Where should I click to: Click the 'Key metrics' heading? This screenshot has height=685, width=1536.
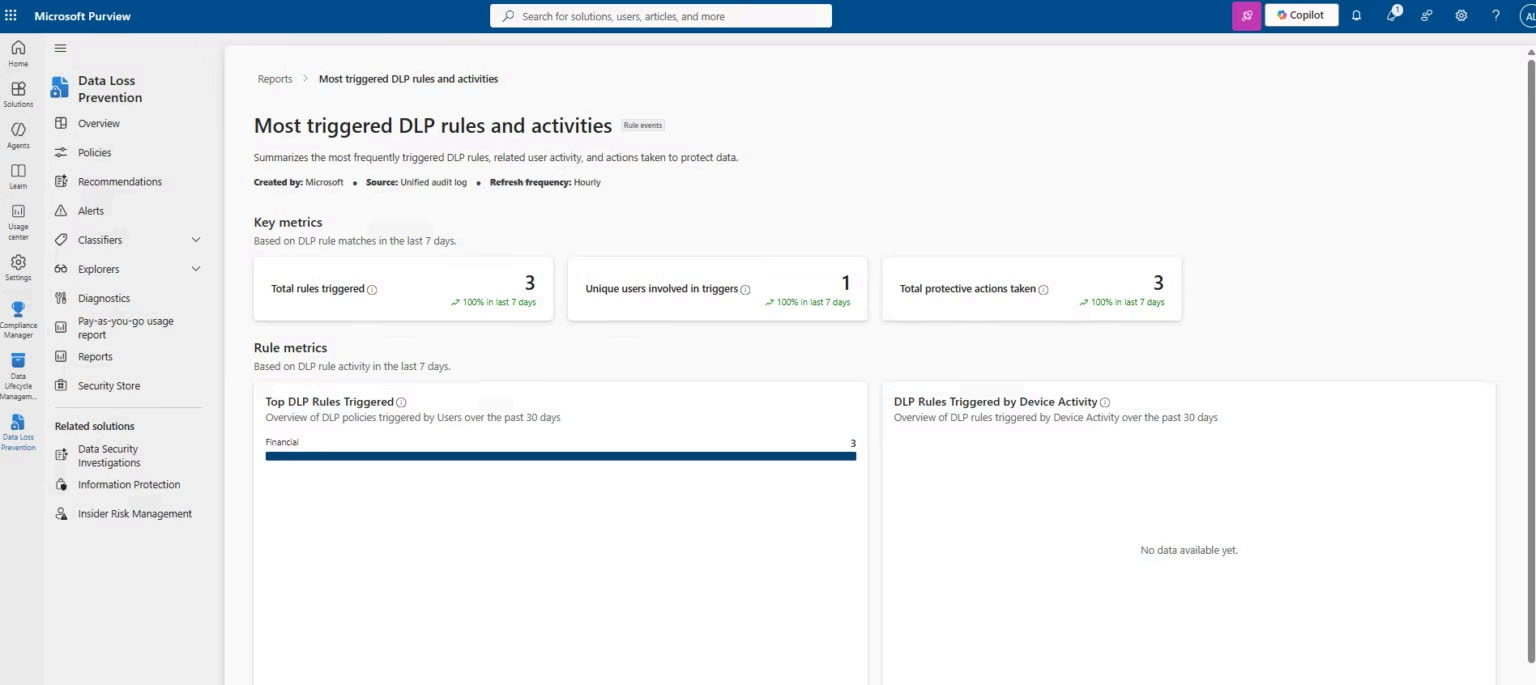coord(288,223)
